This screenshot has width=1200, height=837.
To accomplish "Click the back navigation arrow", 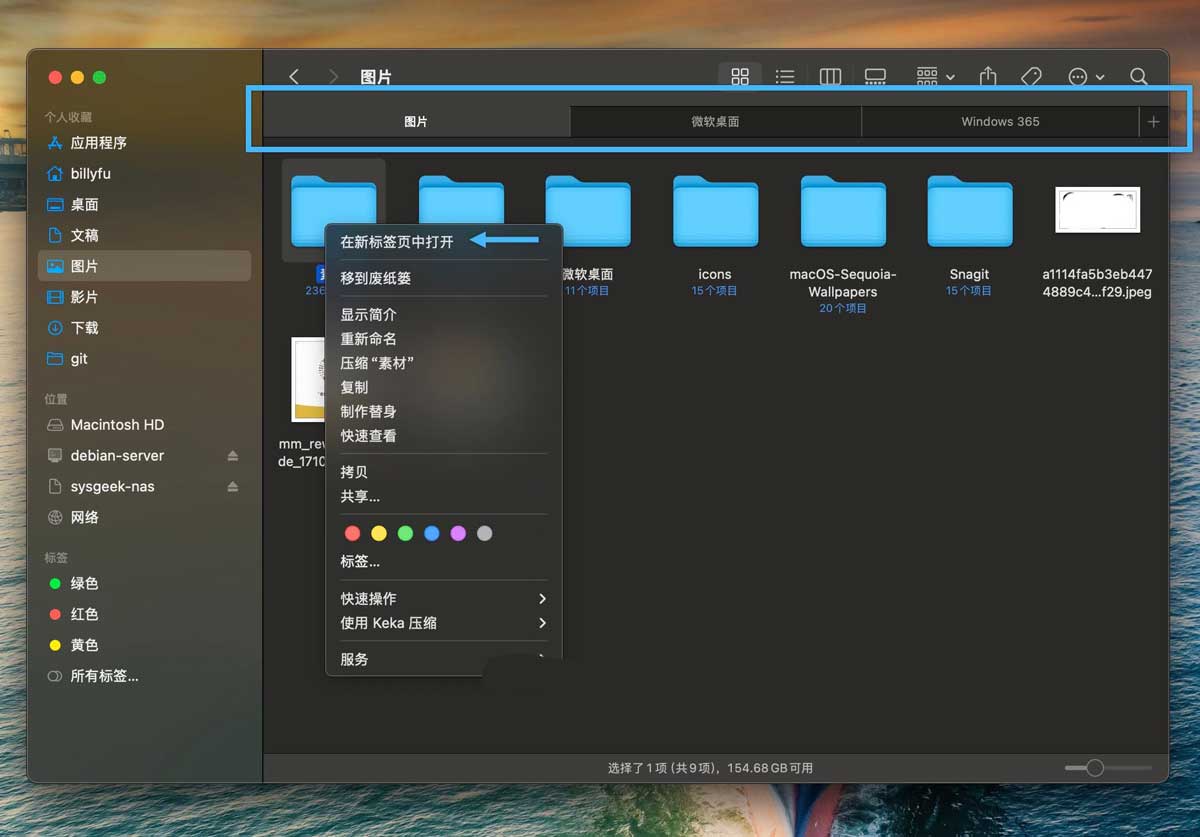I will 293,77.
